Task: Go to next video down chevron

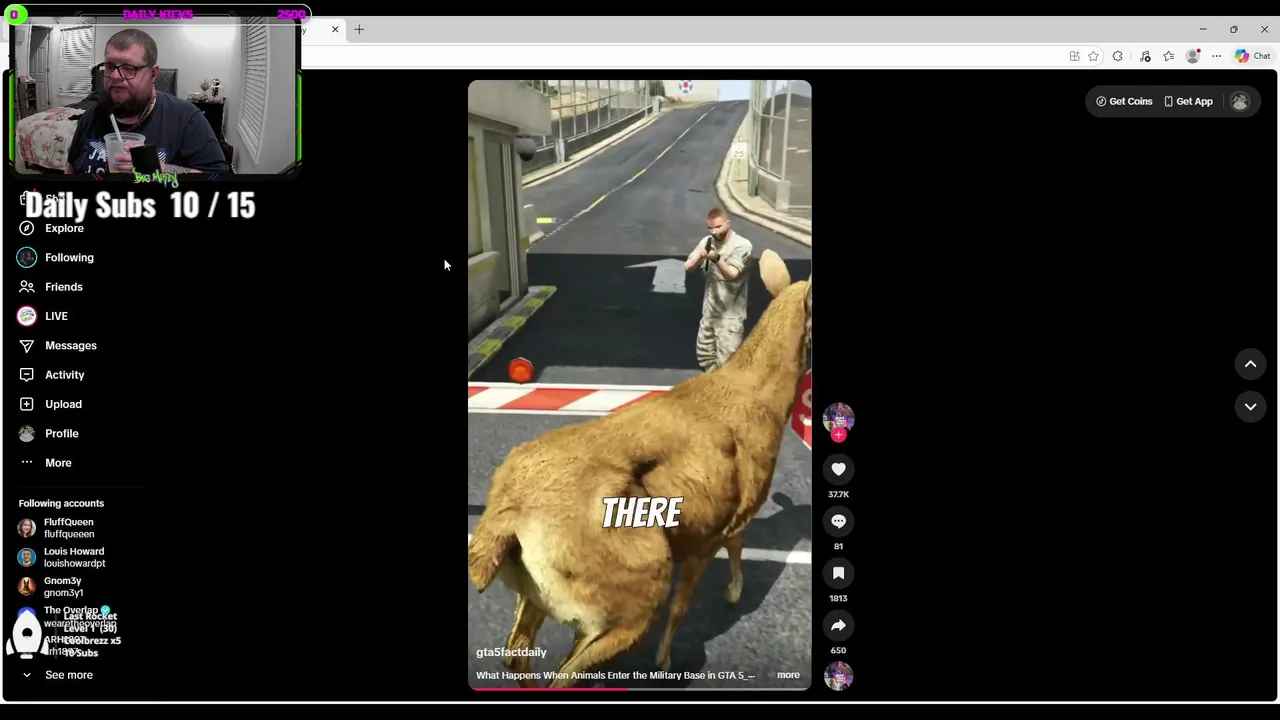Action: pyautogui.click(x=1250, y=407)
